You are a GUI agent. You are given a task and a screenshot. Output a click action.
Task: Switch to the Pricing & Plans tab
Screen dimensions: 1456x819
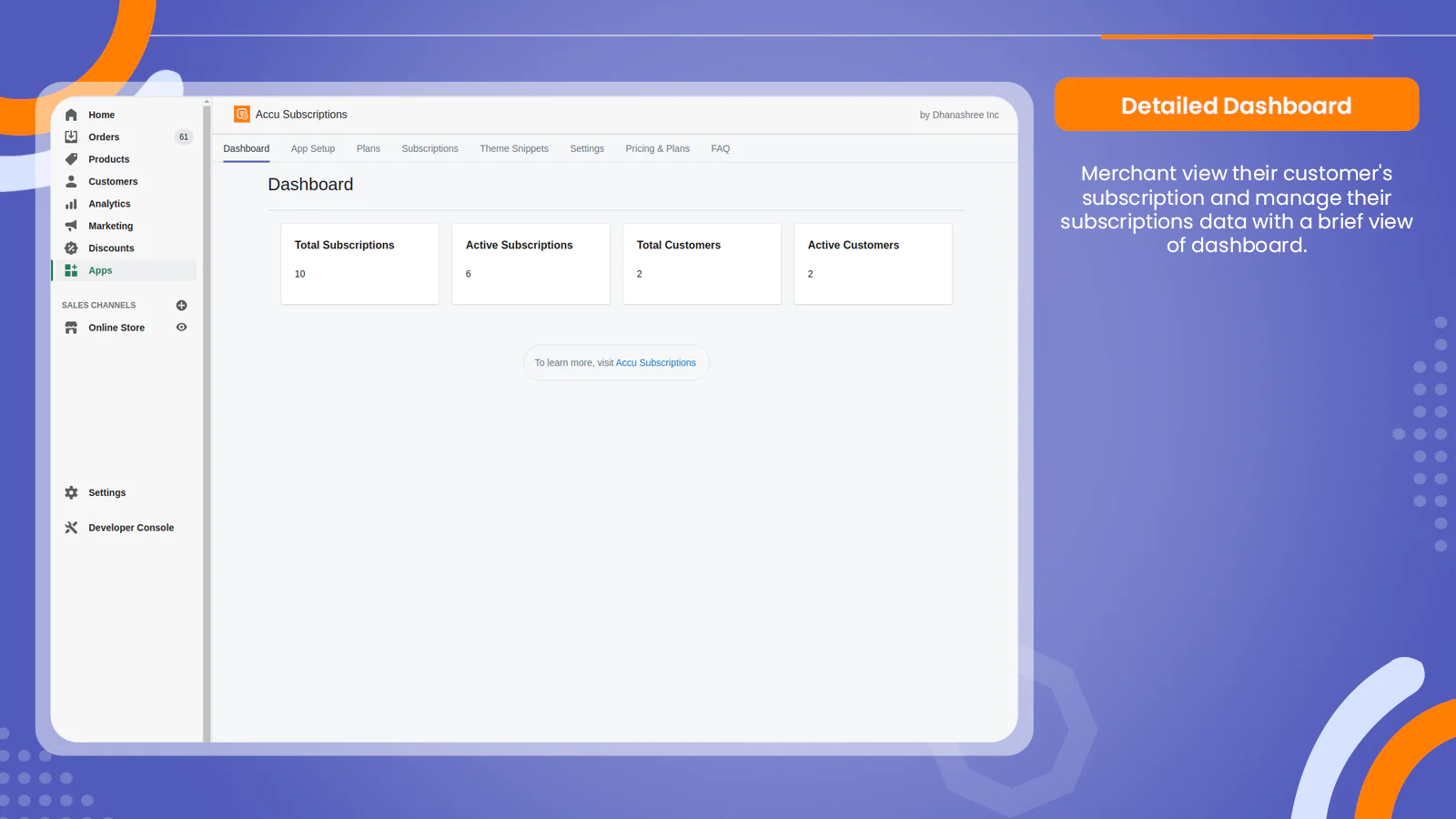tap(657, 148)
